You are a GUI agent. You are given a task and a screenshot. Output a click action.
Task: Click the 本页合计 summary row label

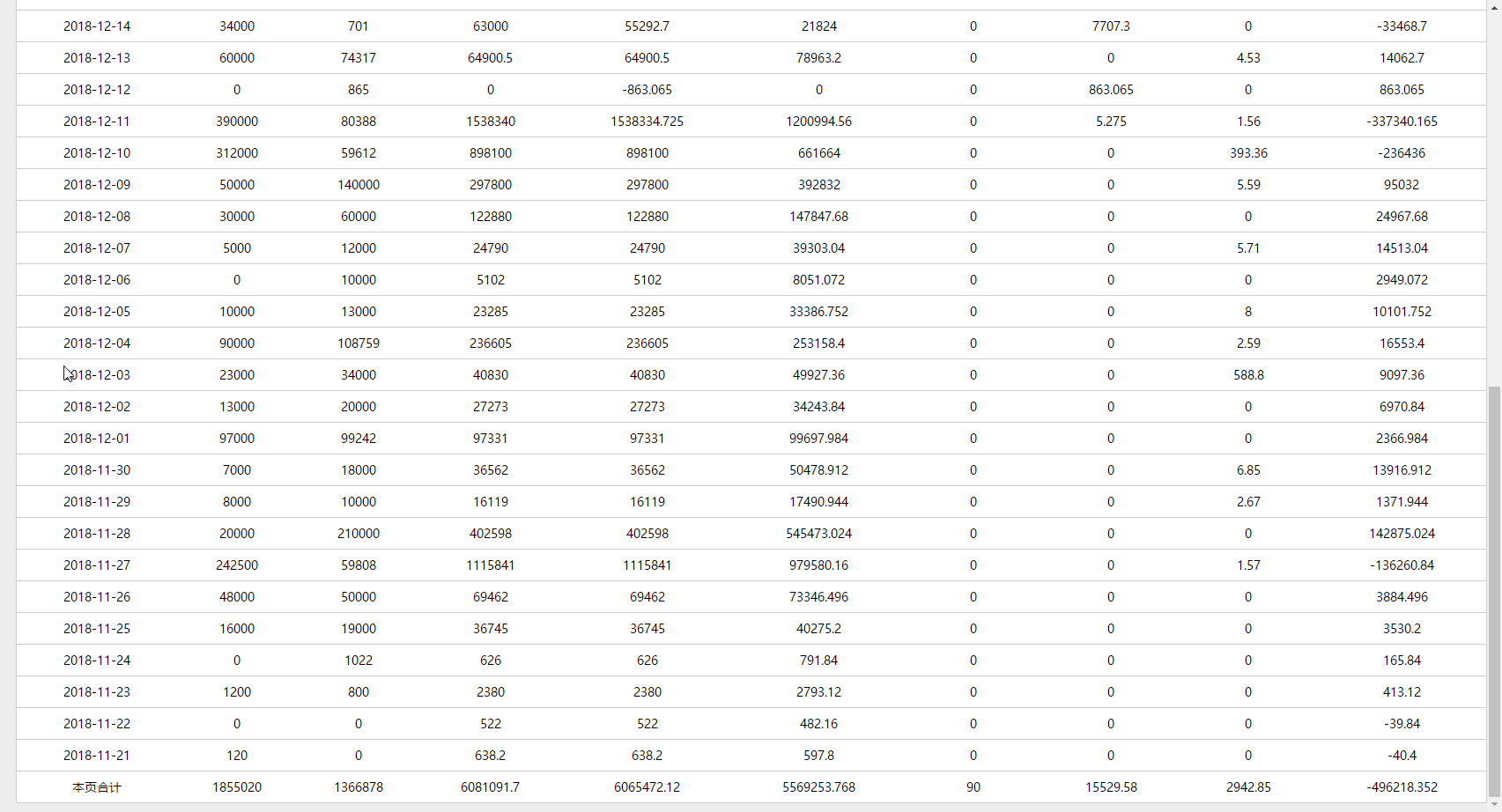pyautogui.click(x=97, y=787)
